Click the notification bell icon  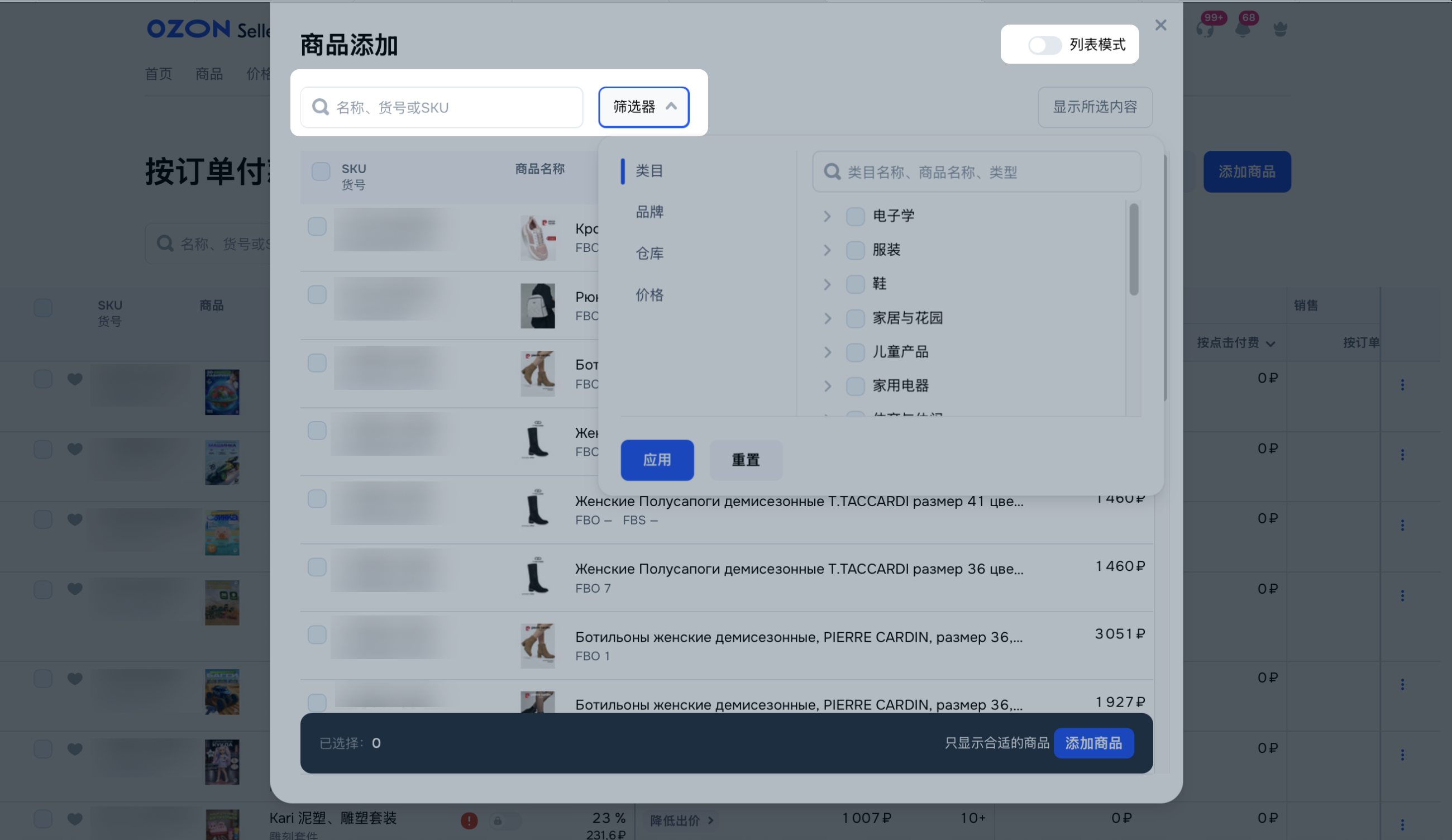pyautogui.click(x=1242, y=30)
